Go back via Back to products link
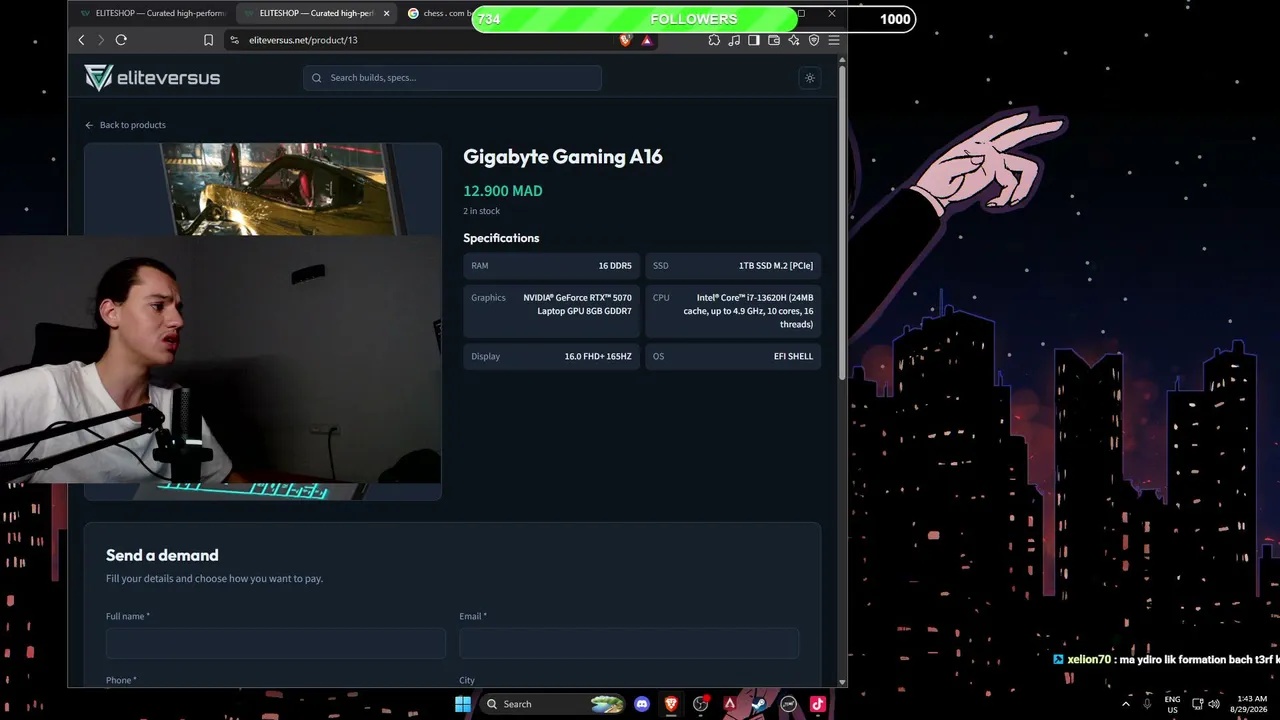Screen dimensions: 1280x720 pos(125,125)
